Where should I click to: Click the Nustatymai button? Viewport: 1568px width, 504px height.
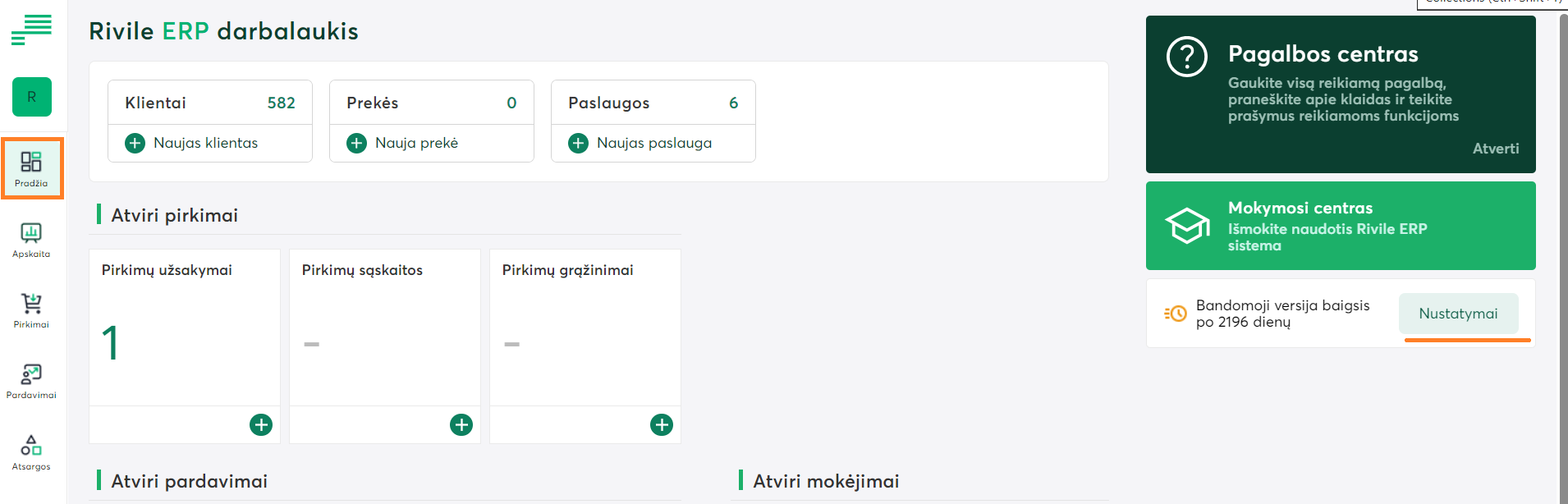point(1458,314)
